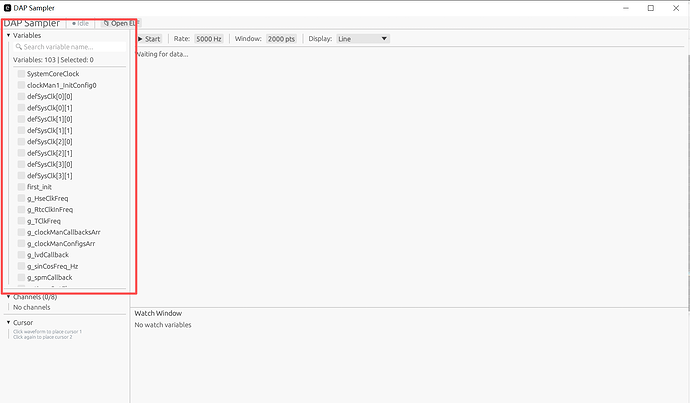The image size is (690, 403).
Task: Check the first_init checkbox
Action: coord(21,187)
